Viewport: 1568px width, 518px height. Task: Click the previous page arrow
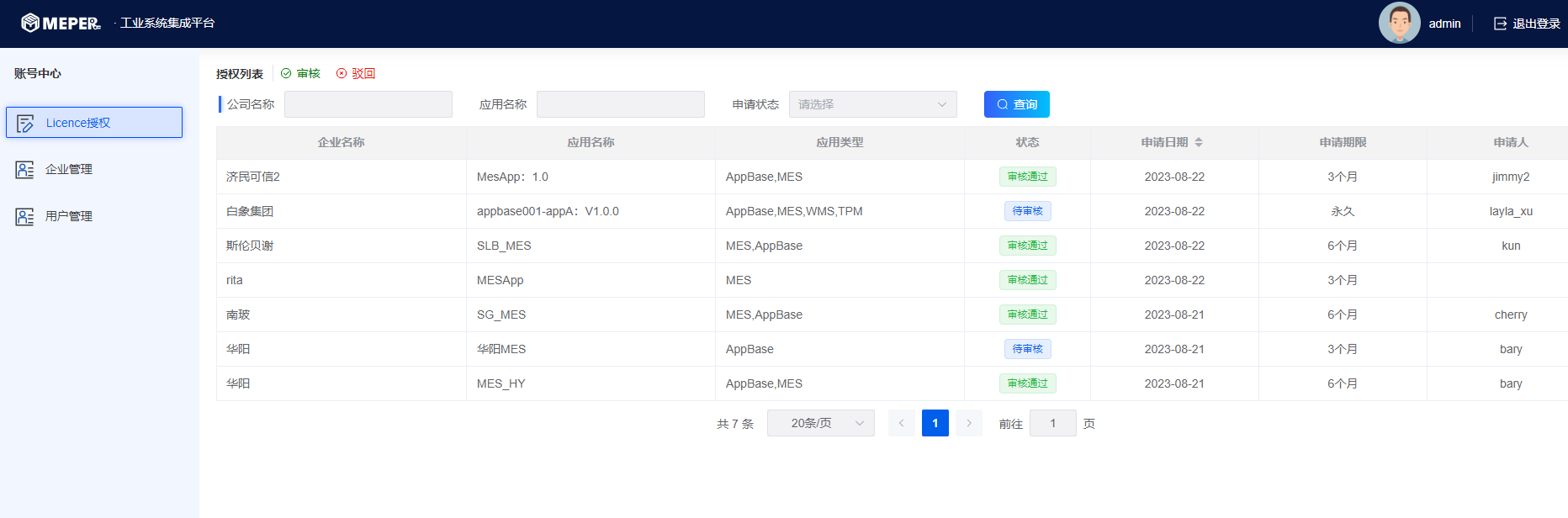[x=901, y=423]
